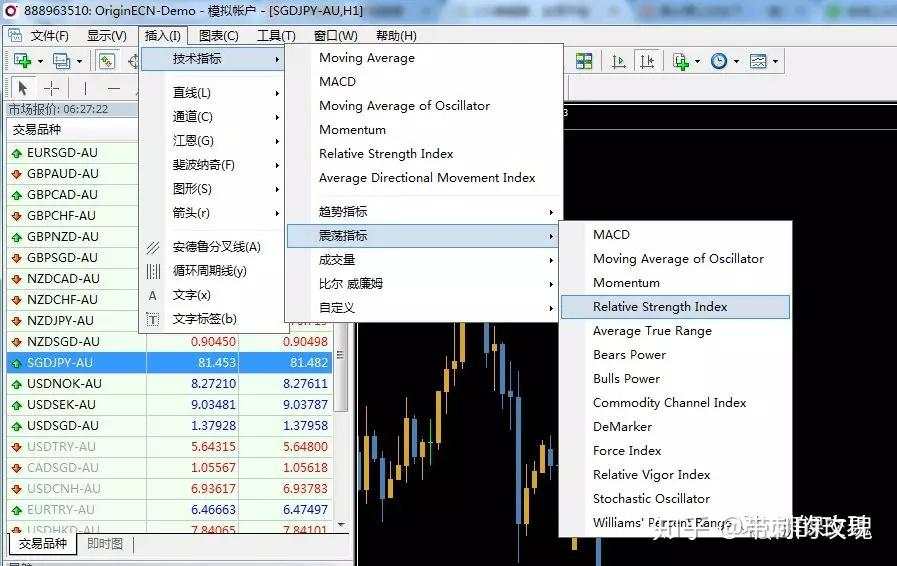Open dropdown arrow beside New Chart icon

pyautogui.click(x=40, y=61)
